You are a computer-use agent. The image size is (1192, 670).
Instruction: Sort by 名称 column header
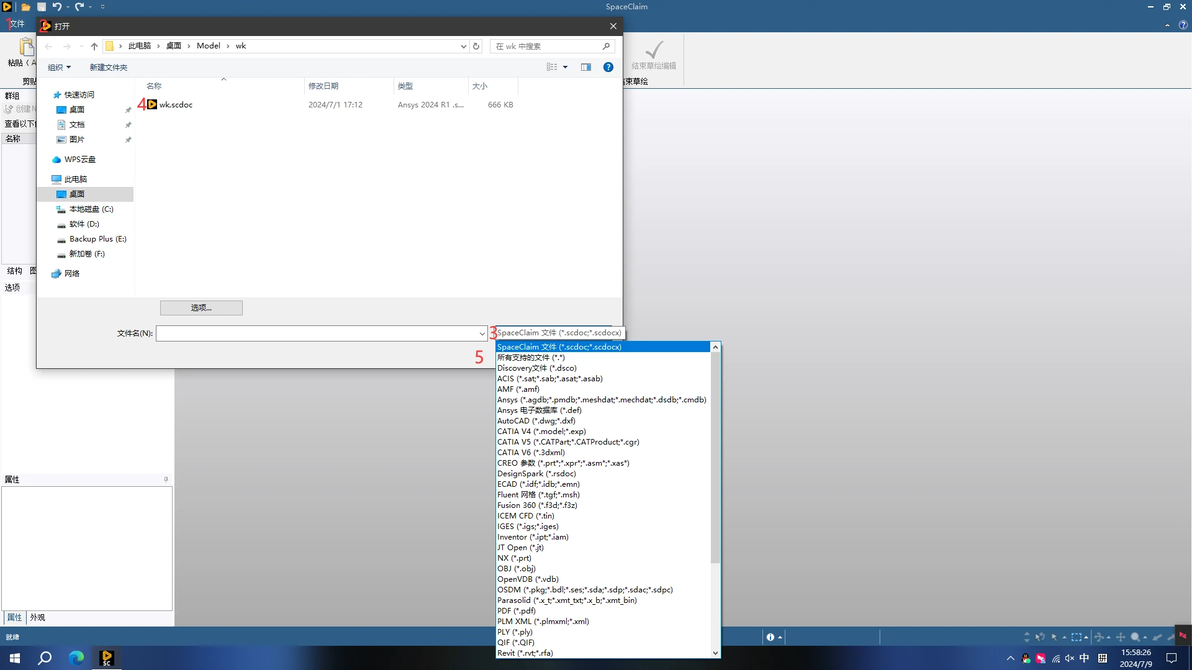click(x=154, y=86)
